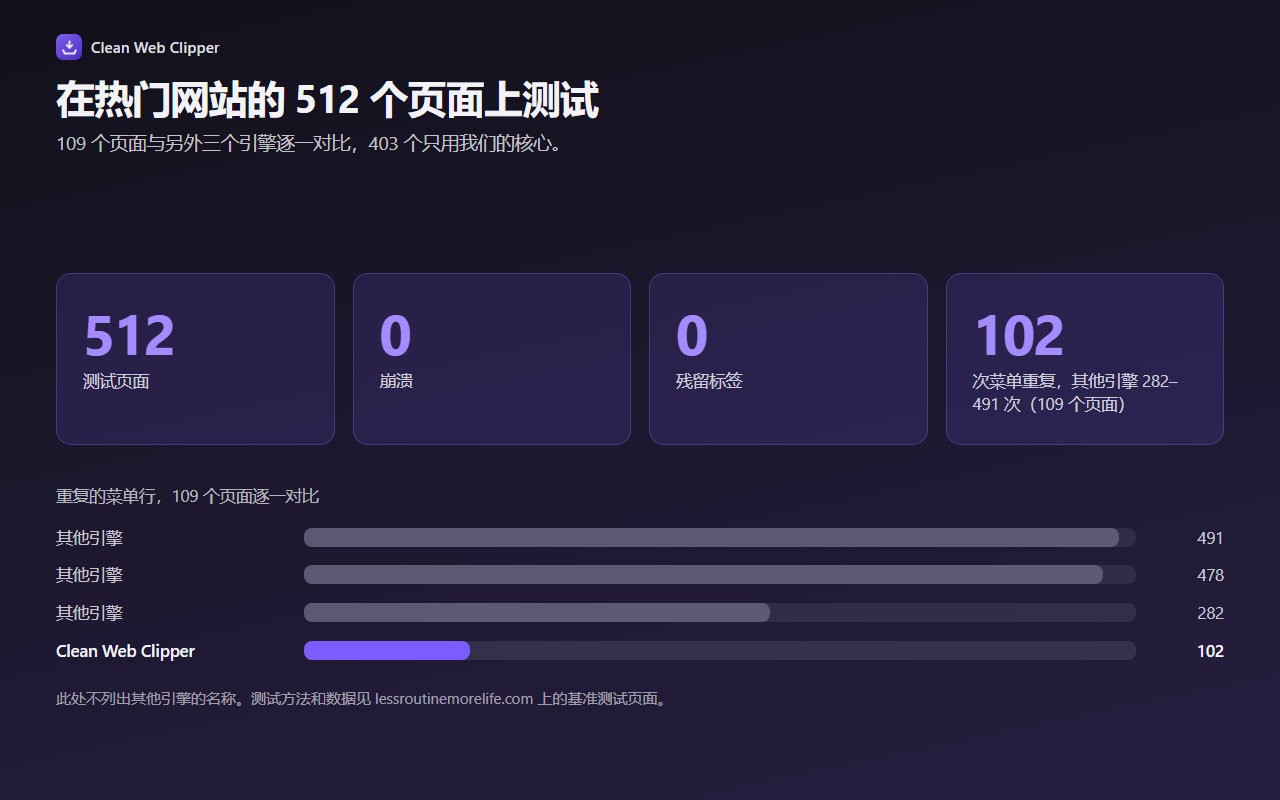The image size is (1280, 800).
Task: Click the 测试页面 label
Action: [x=116, y=381]
